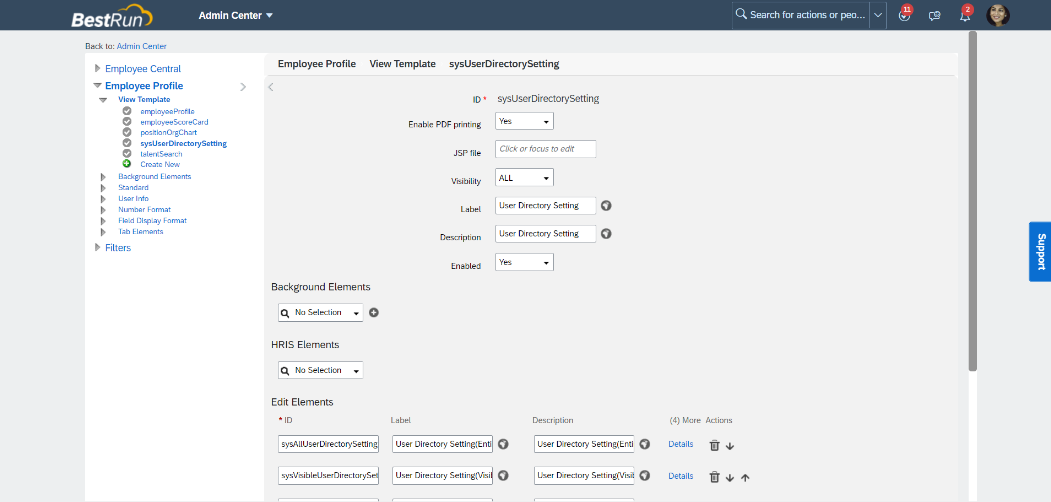The height and width of the screenshot is (502, 1051).
Task: Open Visibility dropdown
Action: pos(524,178)
